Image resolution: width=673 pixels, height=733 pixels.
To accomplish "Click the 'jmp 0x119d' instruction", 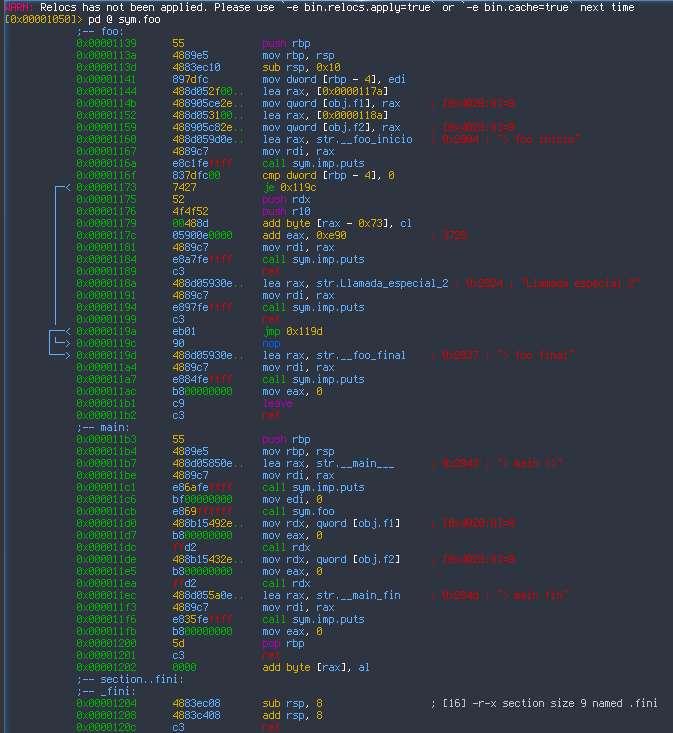I will coord(292,331).
